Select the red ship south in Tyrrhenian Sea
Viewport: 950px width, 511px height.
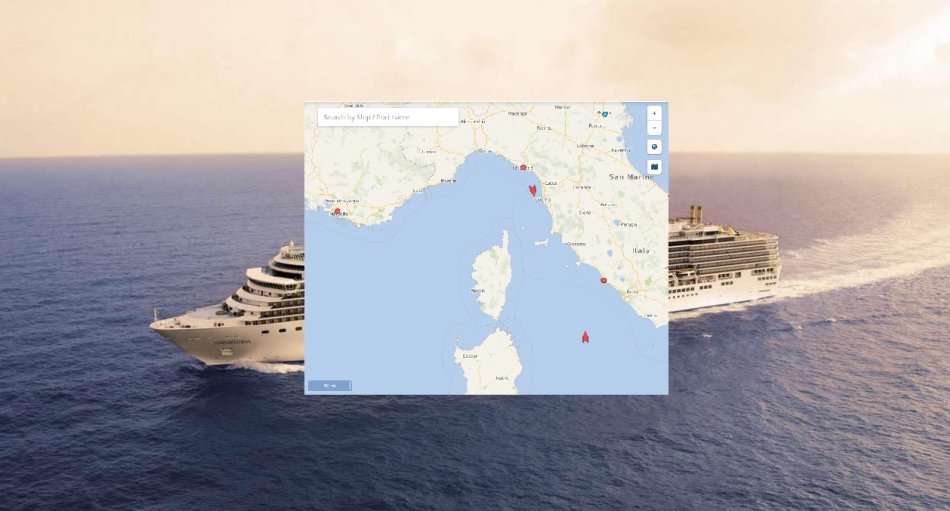[585, 338]
